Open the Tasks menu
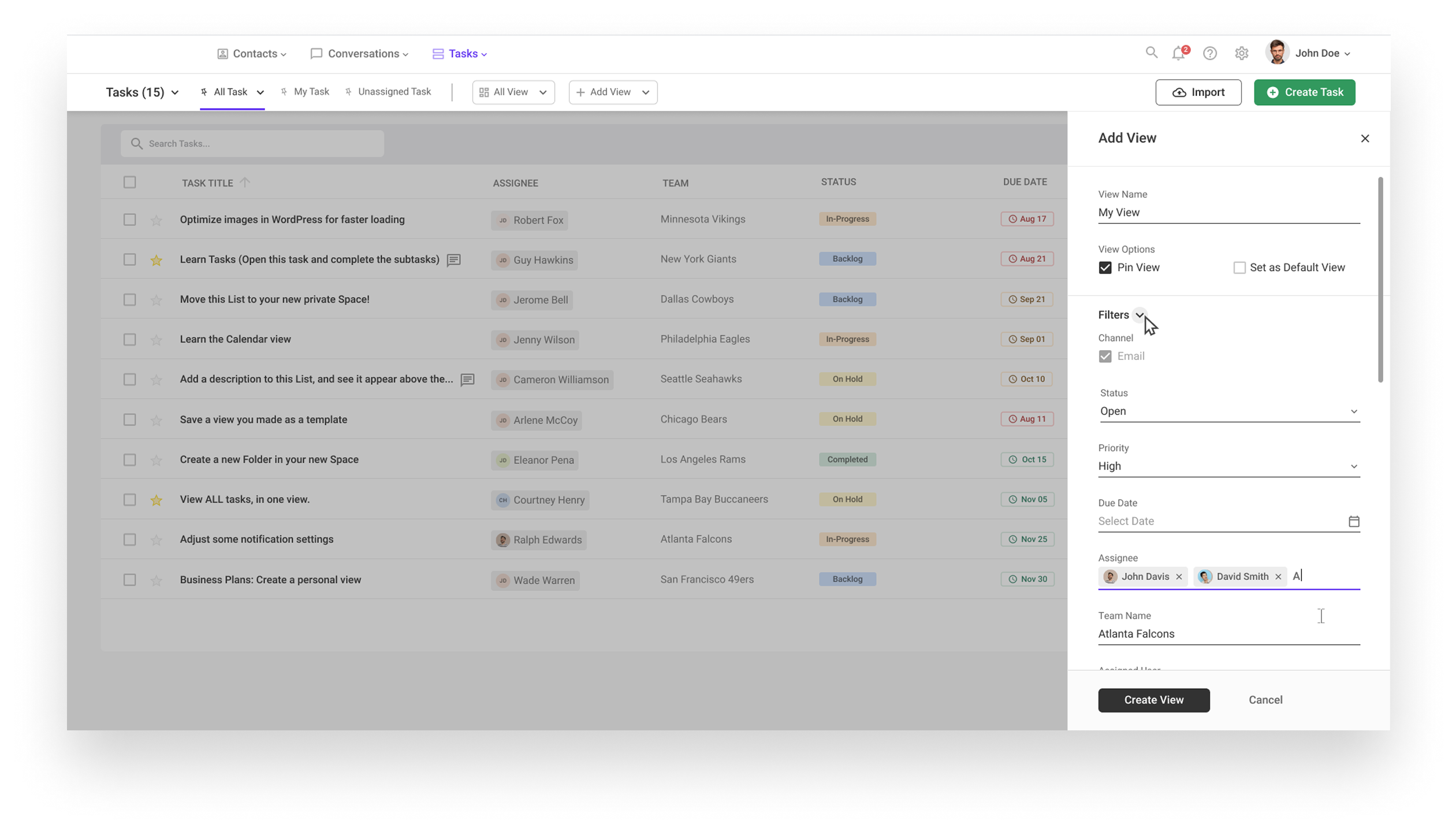Image resolution: width=1456 pixels, height=828 pixels. point(459,54)
